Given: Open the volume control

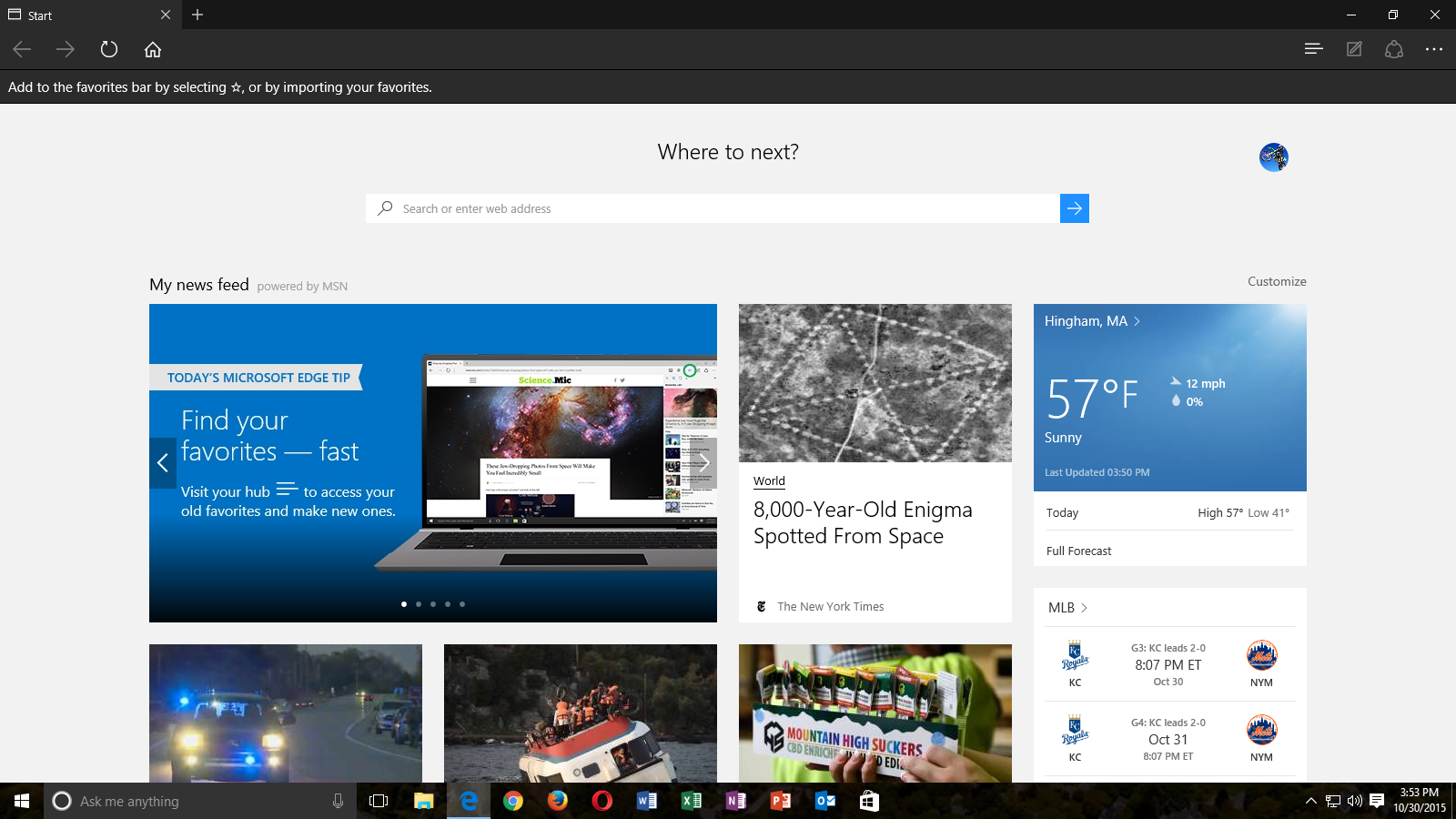Looking at the screenshot, I should [x=1355, y=801].
